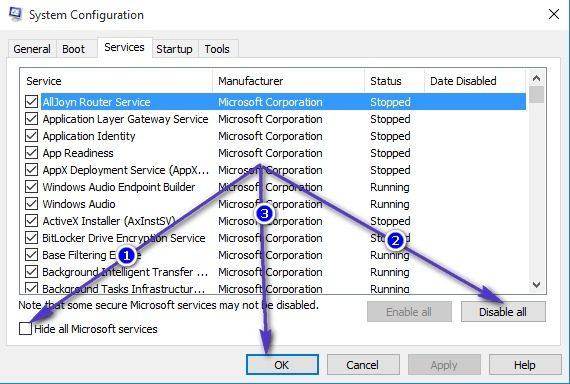Click Running status of Background Intelligent Transfer
The width and height of the screenshot is (570, 384).
click(390, 272)
